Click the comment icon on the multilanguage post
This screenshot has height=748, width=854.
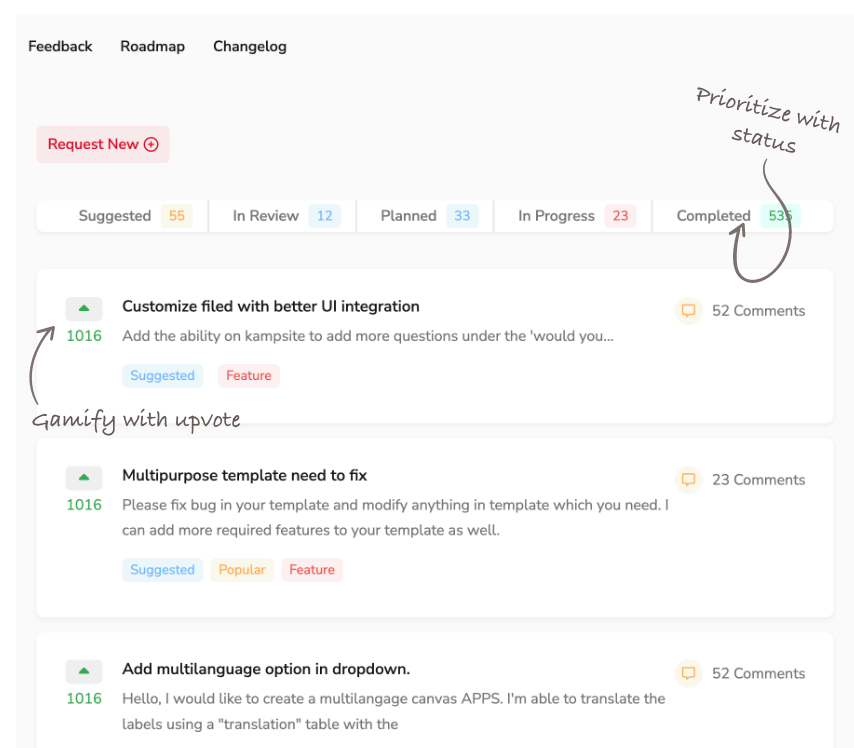pos(688,674)
